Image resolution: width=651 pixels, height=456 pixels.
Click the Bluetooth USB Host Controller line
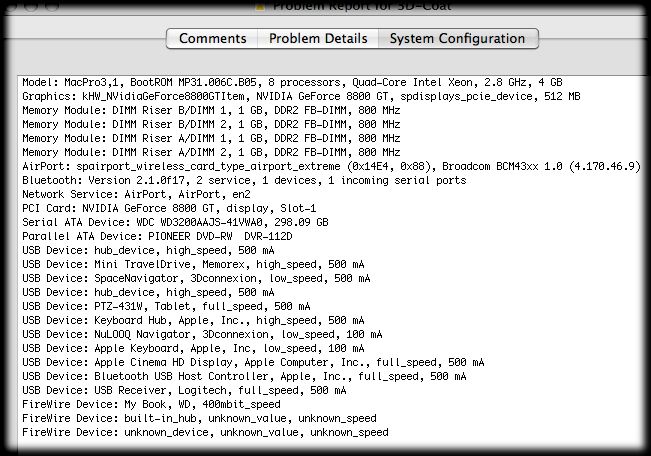(x=244, y=376)
